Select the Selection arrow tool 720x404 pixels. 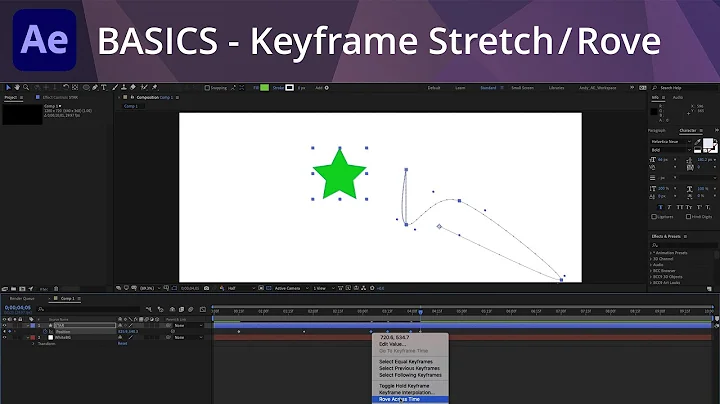pyautogui.click(x=8, y=87)
